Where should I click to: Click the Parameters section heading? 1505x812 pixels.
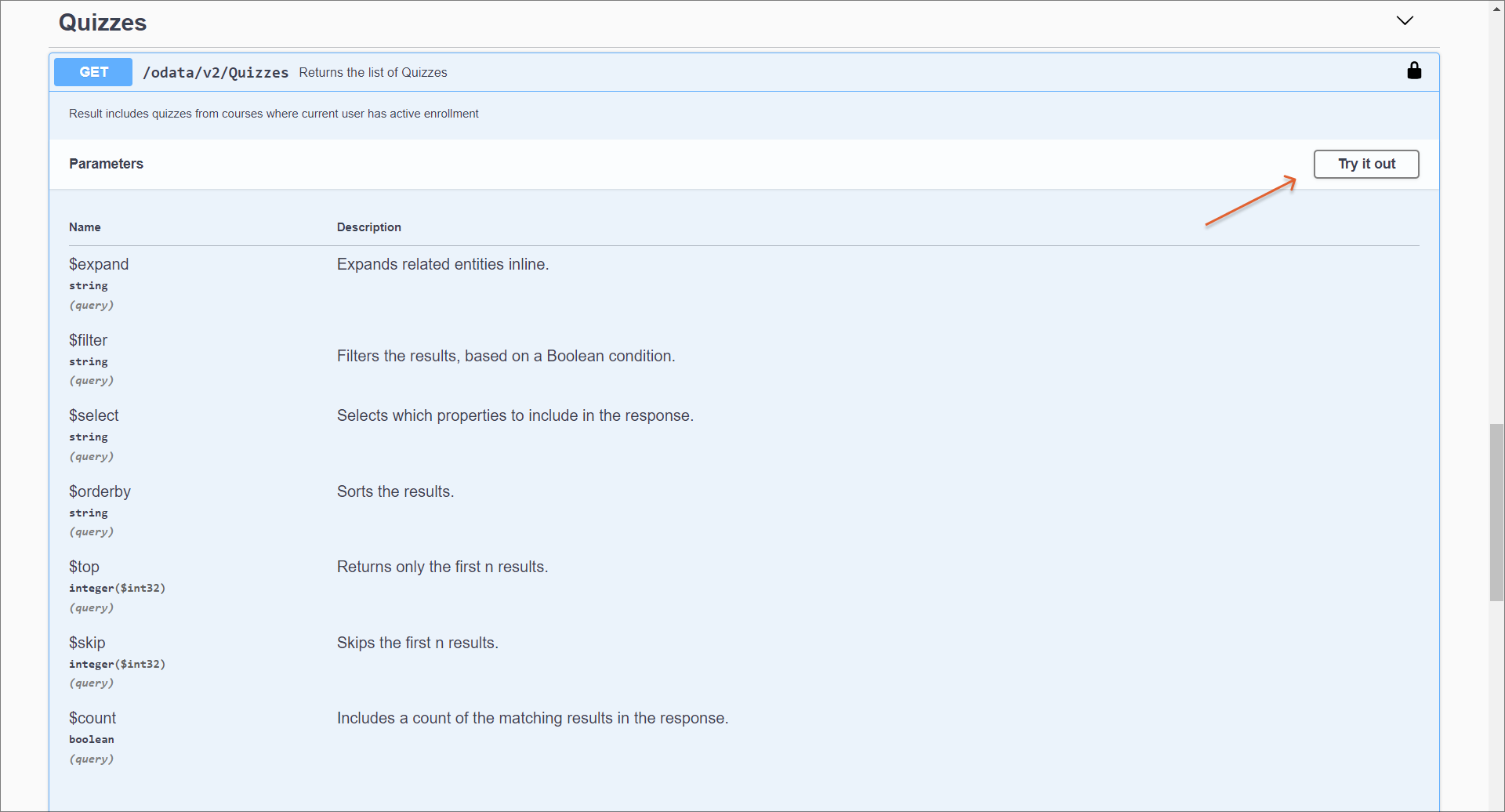pyautogui.click(x=106, y=164)
